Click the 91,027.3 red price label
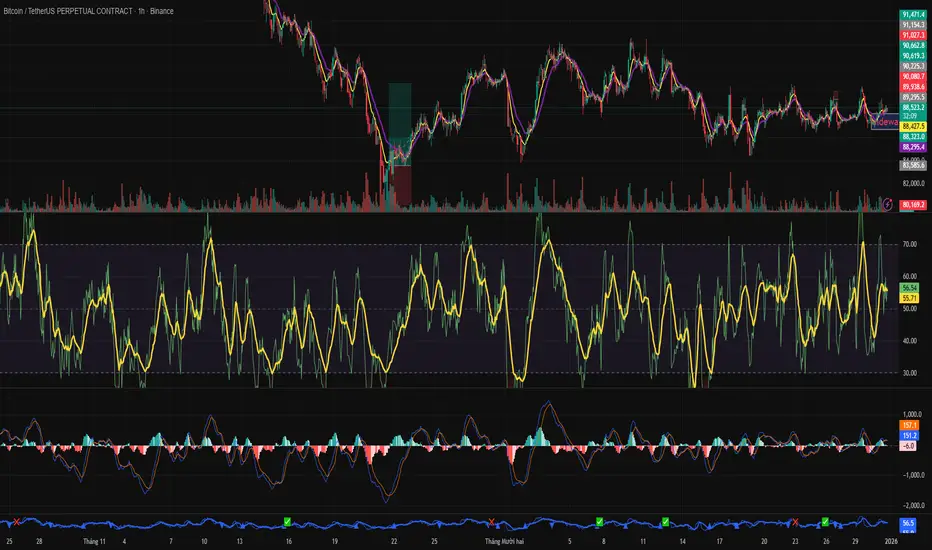The image size is (932, 550). pos(913,35)
